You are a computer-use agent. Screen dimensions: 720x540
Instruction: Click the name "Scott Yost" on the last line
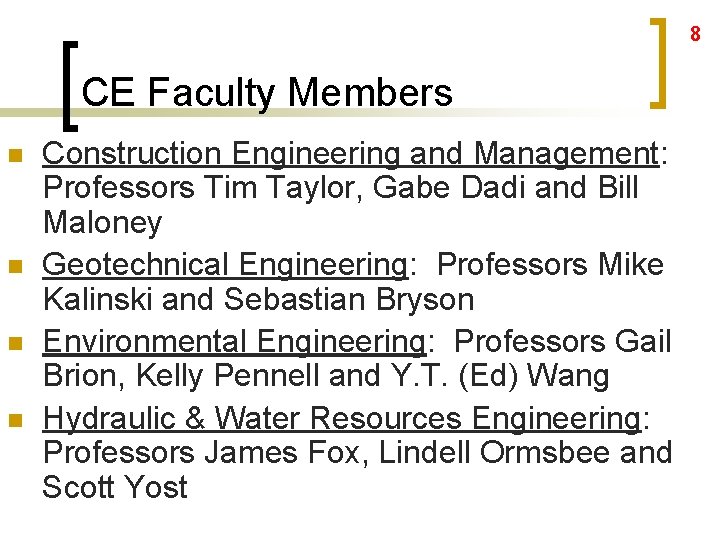pyautogui.click(x=115, y=487)
